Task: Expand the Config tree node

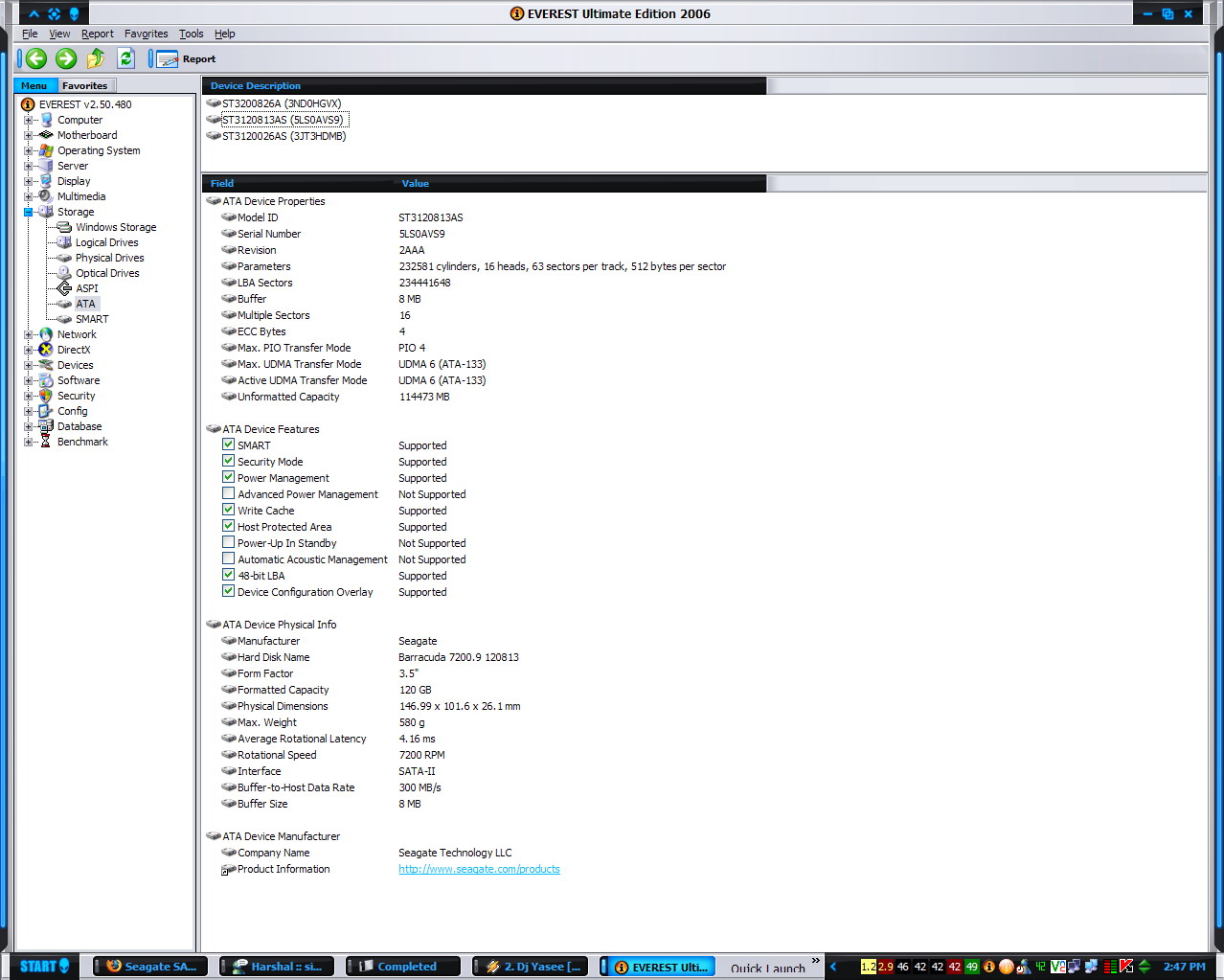Action: (28, 411)
